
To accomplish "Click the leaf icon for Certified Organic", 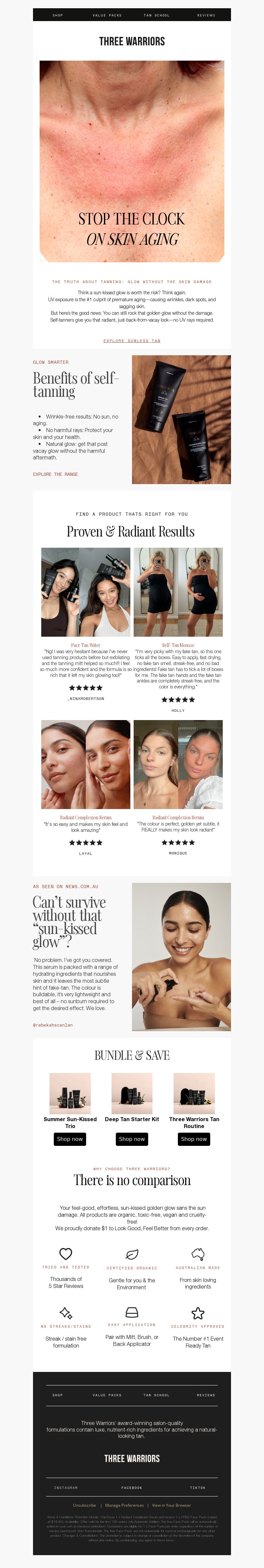I will coord(132,1254).
